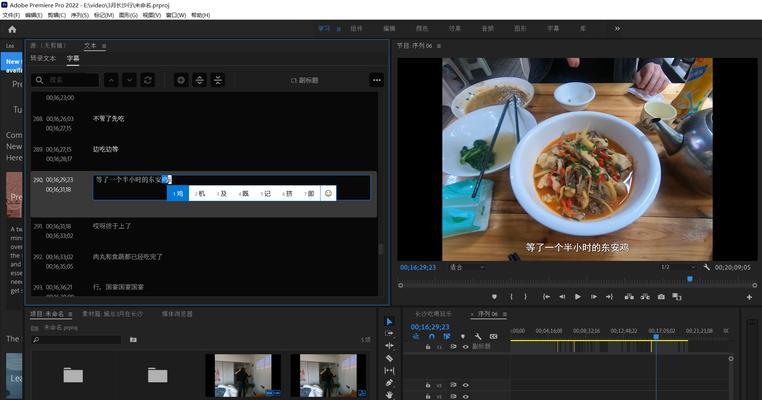Add a new caption segment

pyautogui.click(x=181, y=80)
